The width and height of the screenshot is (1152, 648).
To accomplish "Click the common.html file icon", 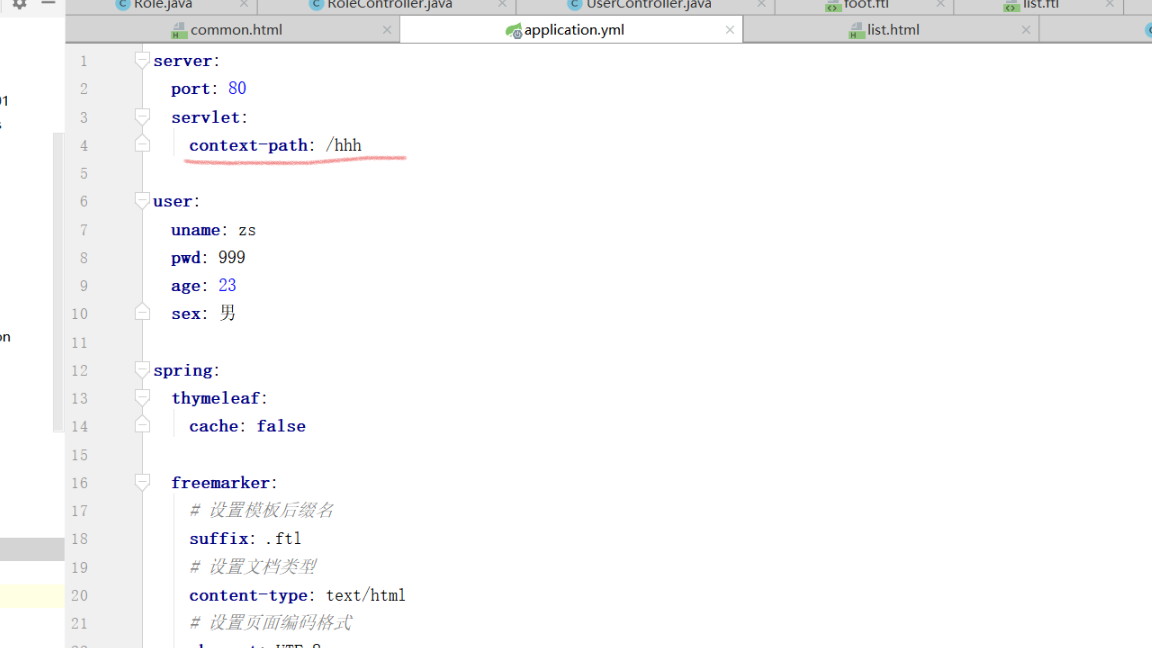I will [179, 30].
